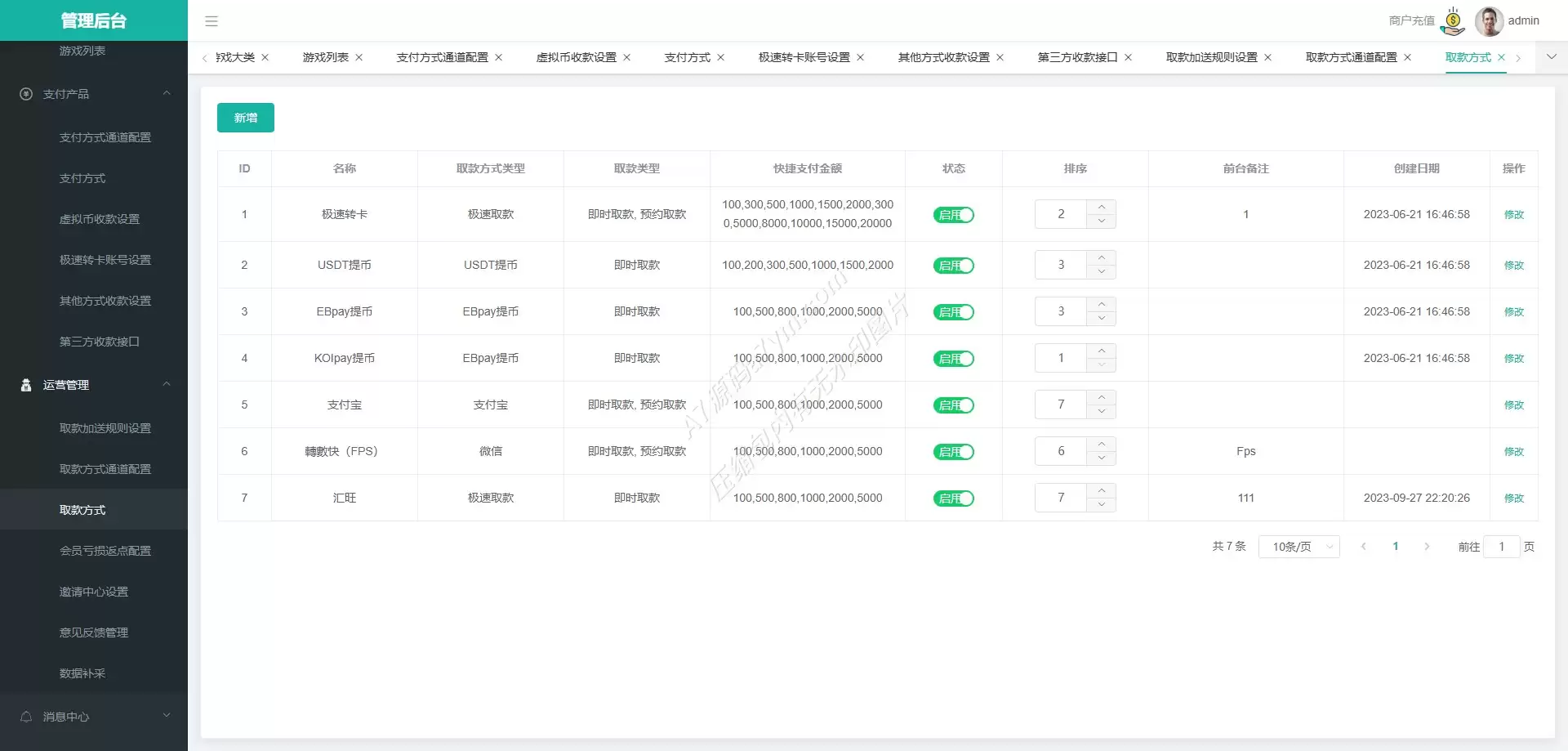Open the admin avatar profile picture
Screen dimensions: 1568x751
(x=1489, y=21)
